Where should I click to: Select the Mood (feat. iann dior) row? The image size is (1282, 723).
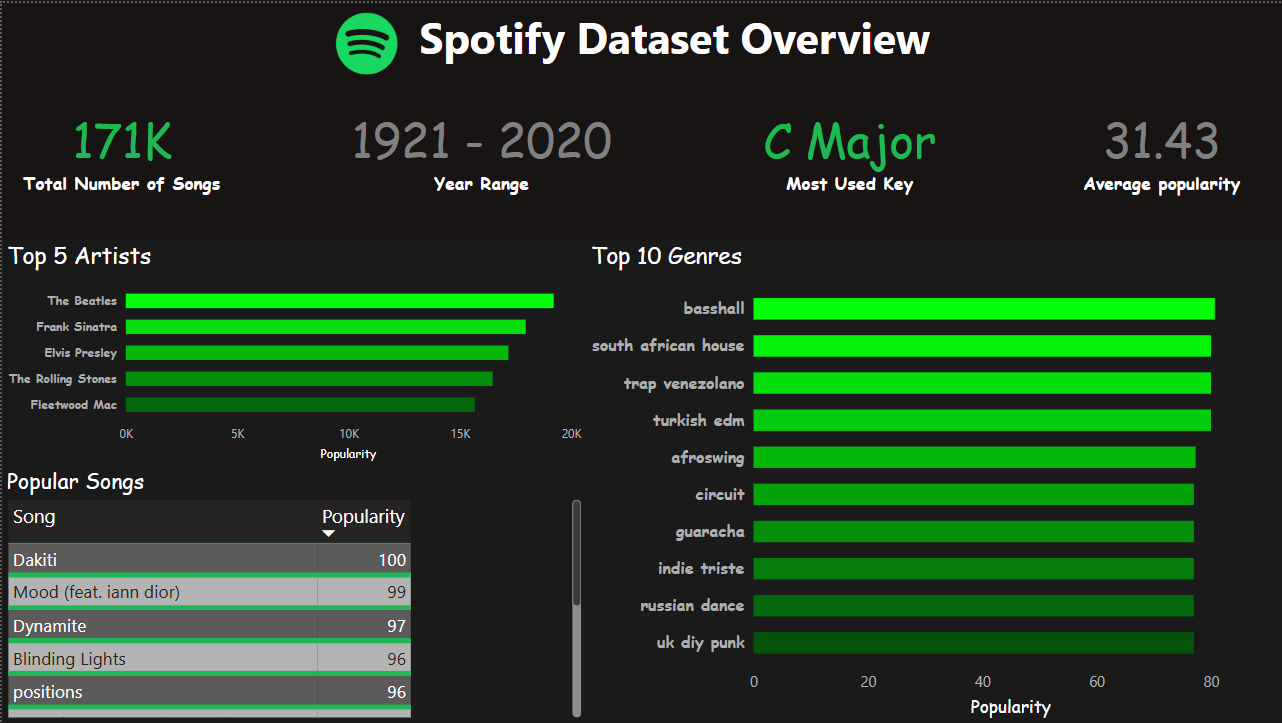(x=160, y=591)
